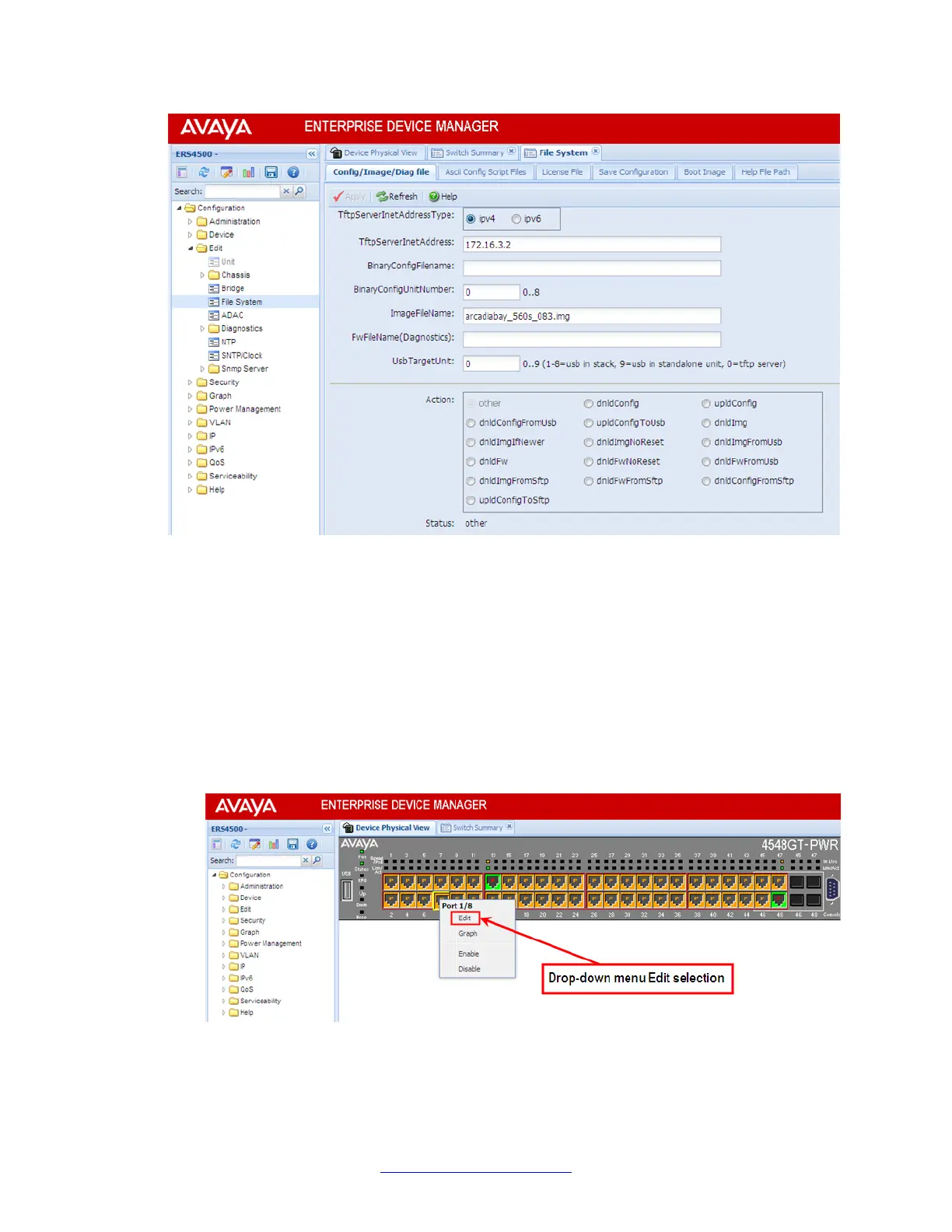Click the layout panel icon in upper EDM toolbar

coord(182,173)
